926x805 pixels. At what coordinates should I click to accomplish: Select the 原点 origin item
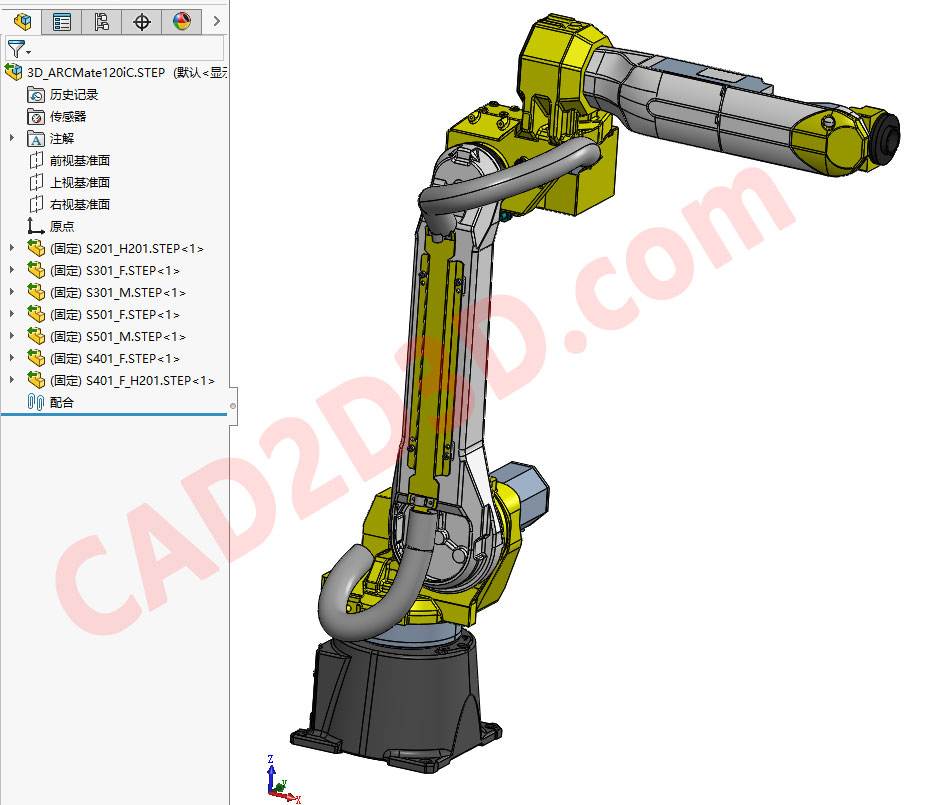pyautogui.click(x=60, y=226)
